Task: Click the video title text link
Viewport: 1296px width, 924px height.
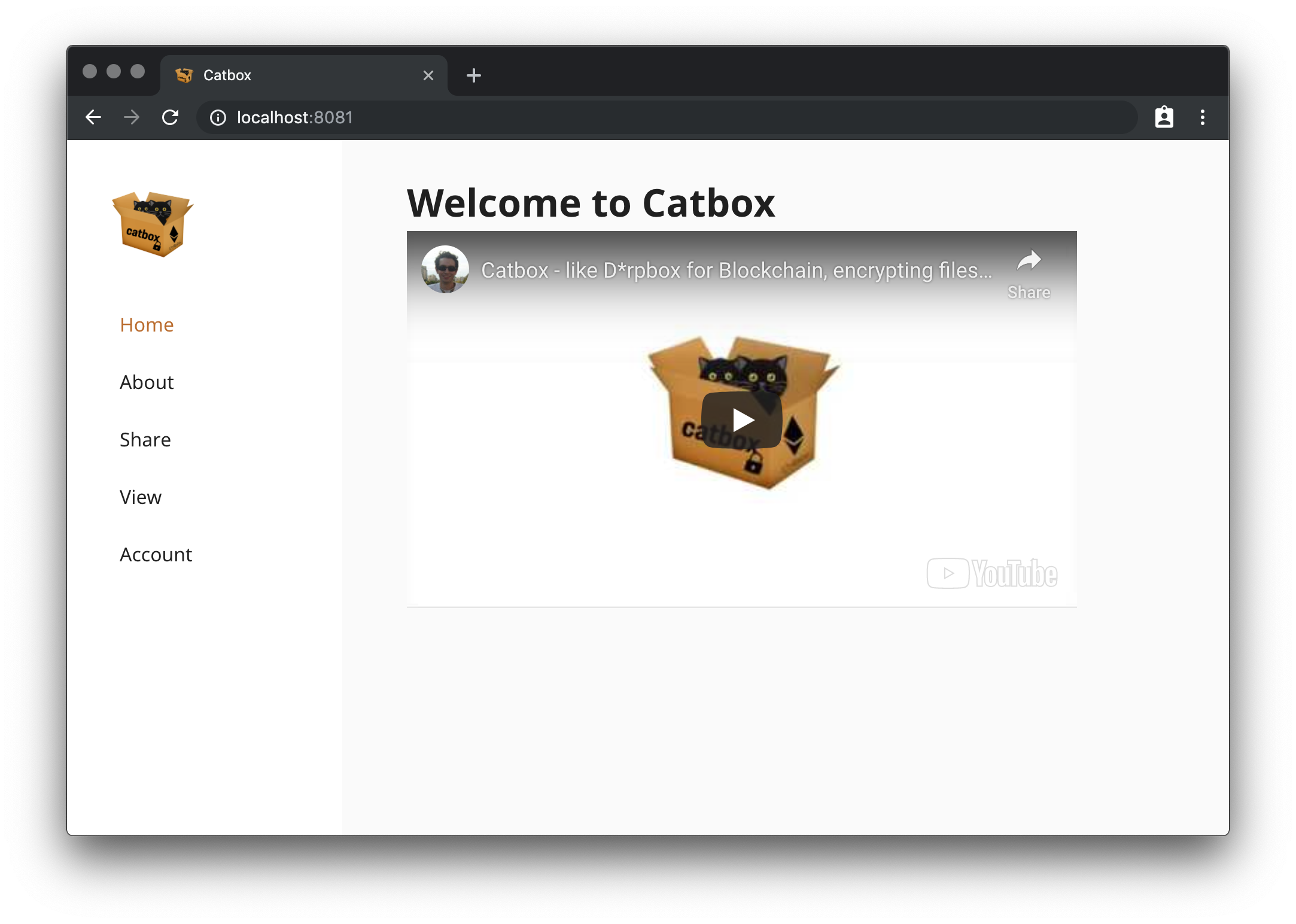Action: pyautogui.click(x=736, y=270)
